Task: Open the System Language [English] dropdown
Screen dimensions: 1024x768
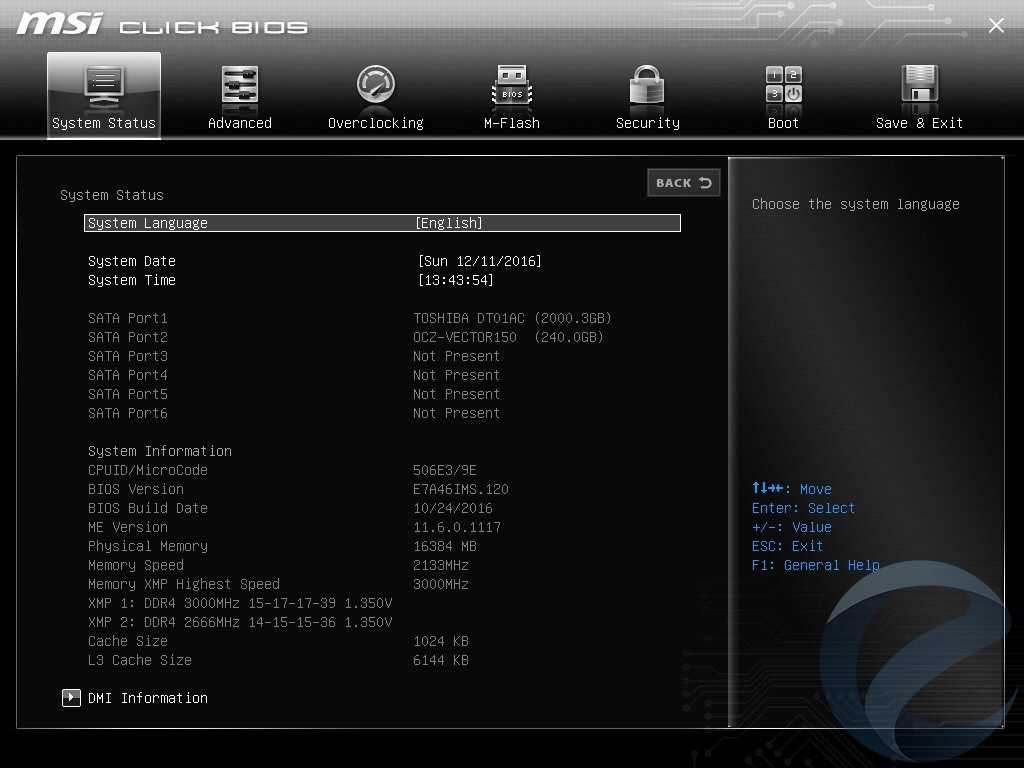Action: tap(449, 223)
